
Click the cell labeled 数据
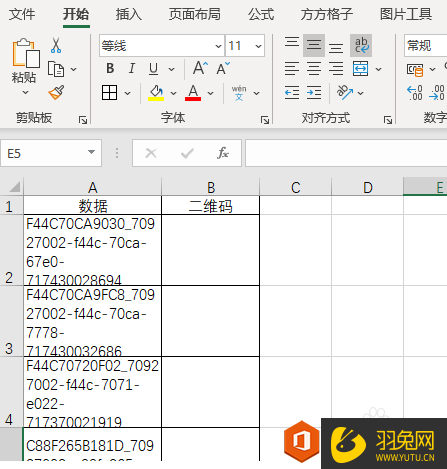point(92,205)
